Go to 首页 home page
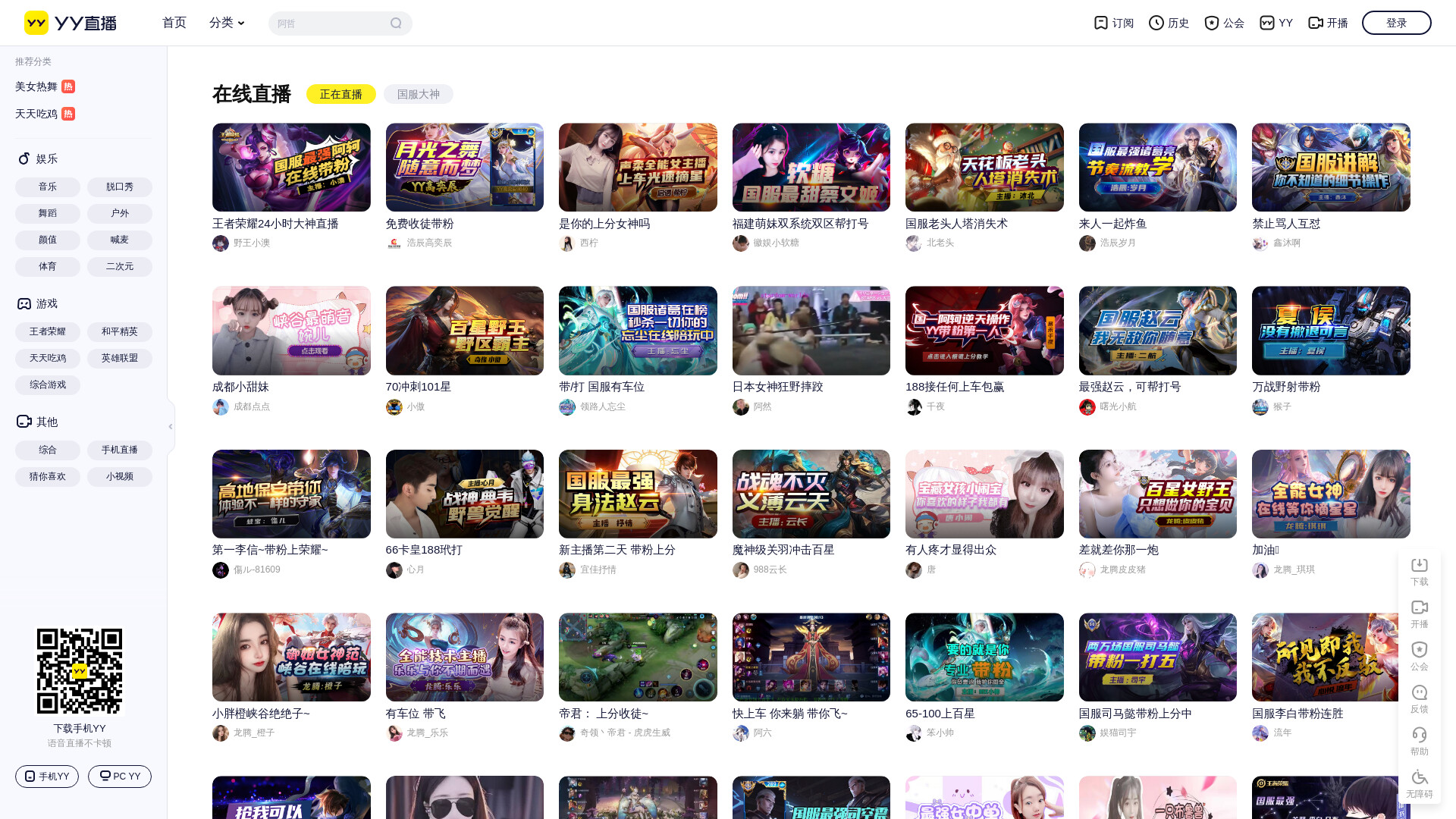 pos(174,23)
